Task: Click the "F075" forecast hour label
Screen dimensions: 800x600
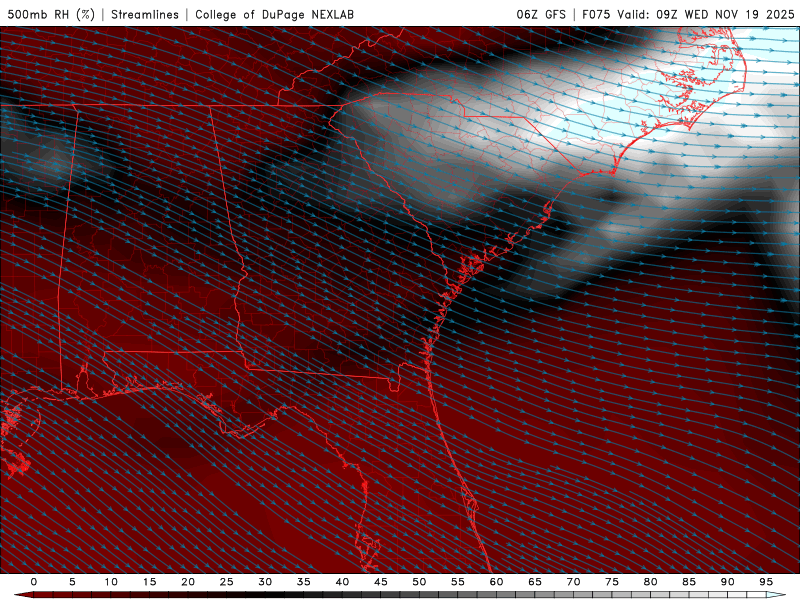Action: click(596, 14)
